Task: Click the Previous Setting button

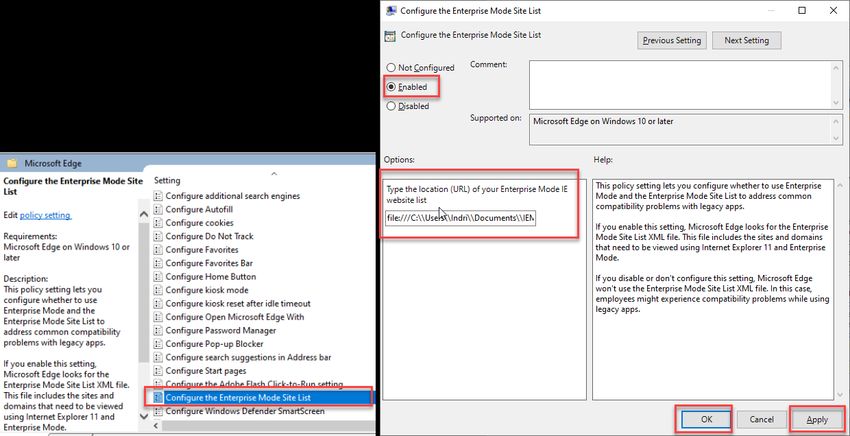Action: (672, 40)
